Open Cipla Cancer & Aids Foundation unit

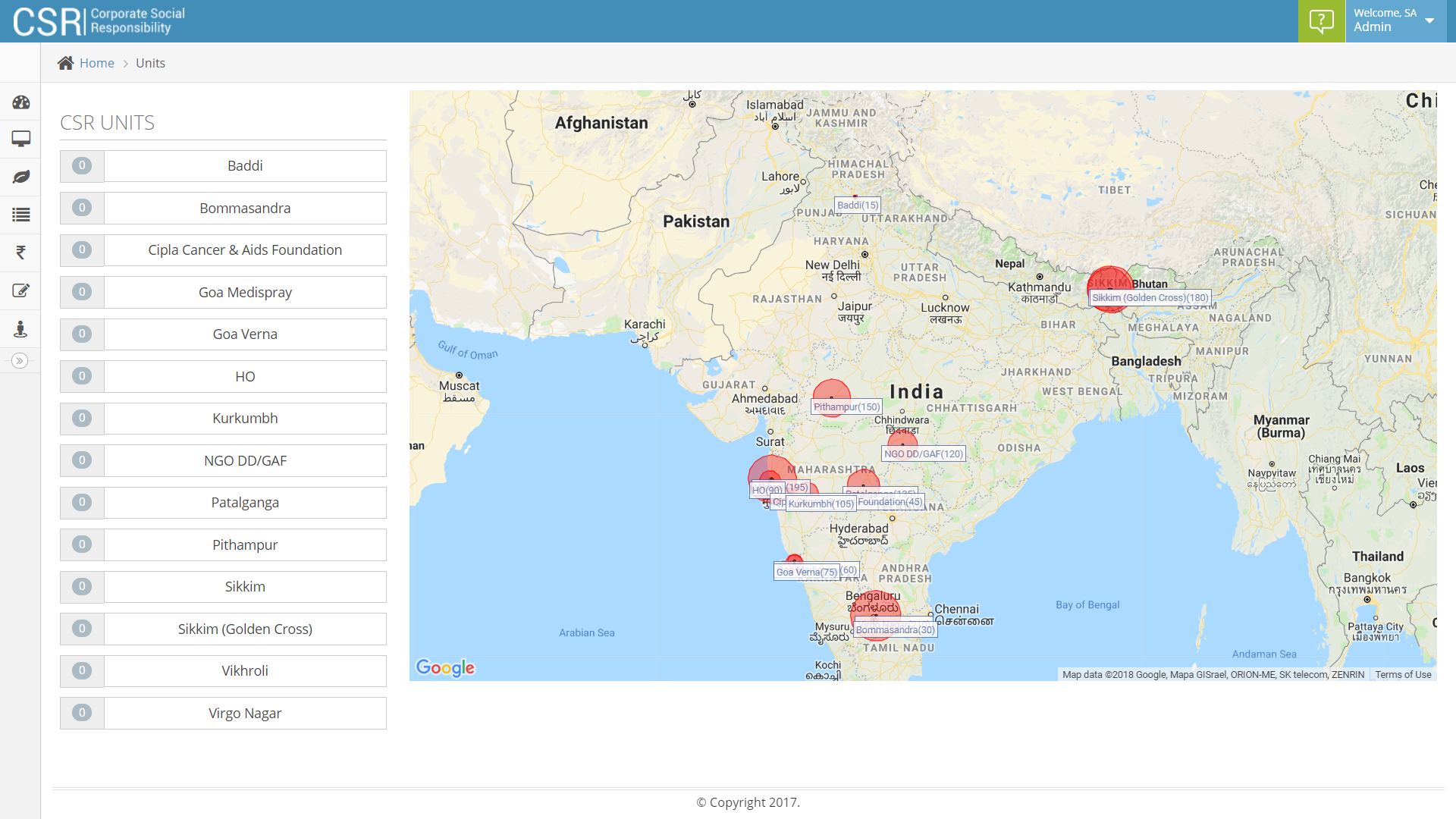[x=245, y=250]
